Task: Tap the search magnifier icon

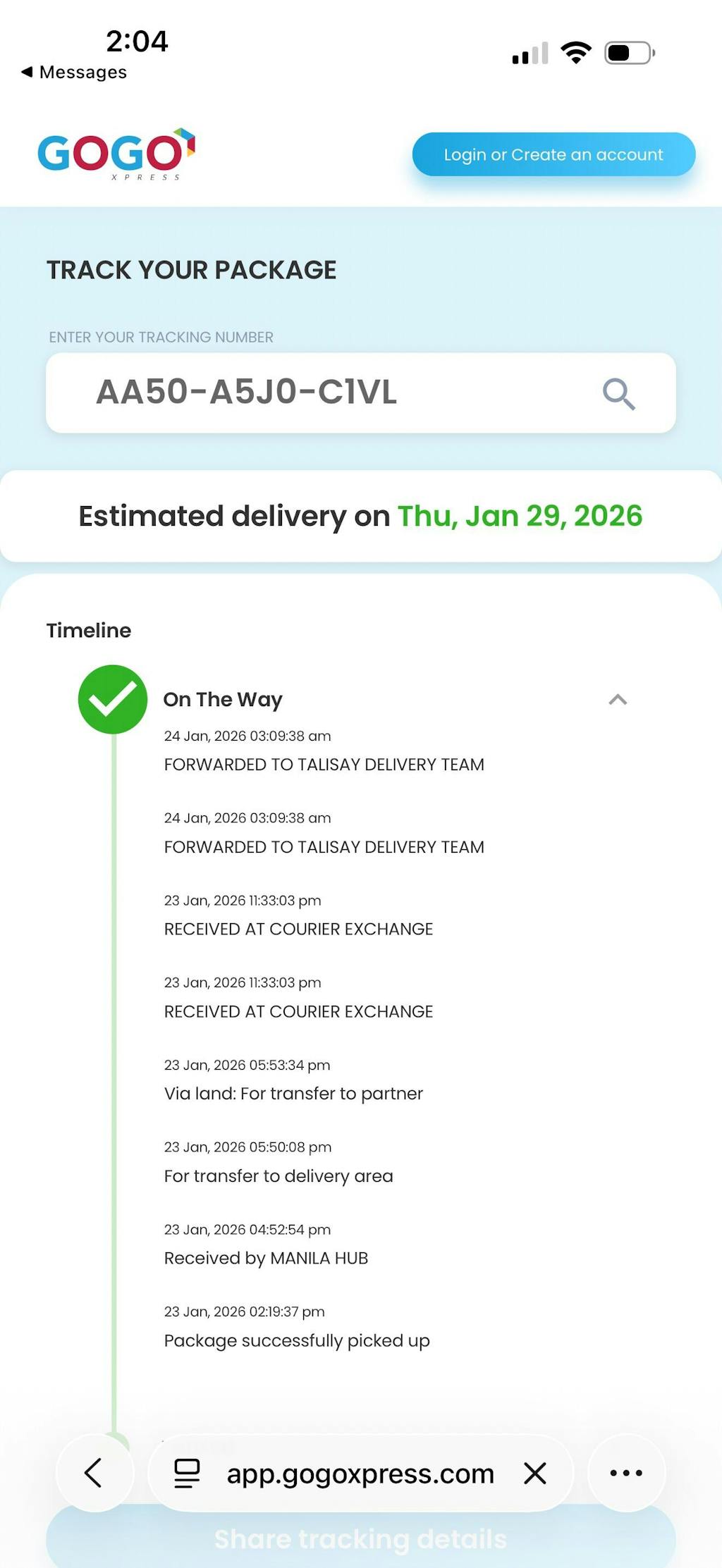Action: 618,393
